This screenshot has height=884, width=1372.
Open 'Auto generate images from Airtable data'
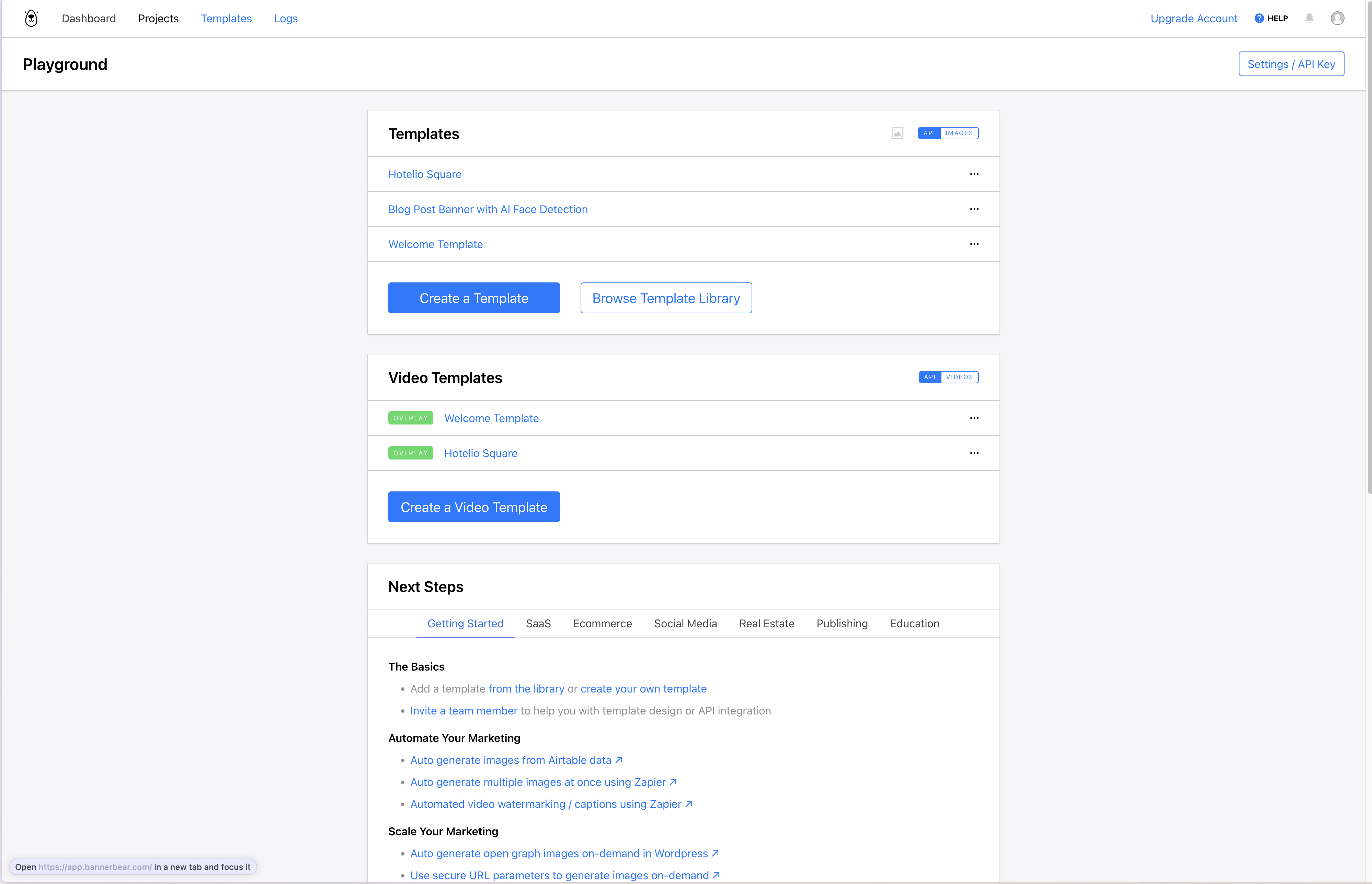(516, 760)
